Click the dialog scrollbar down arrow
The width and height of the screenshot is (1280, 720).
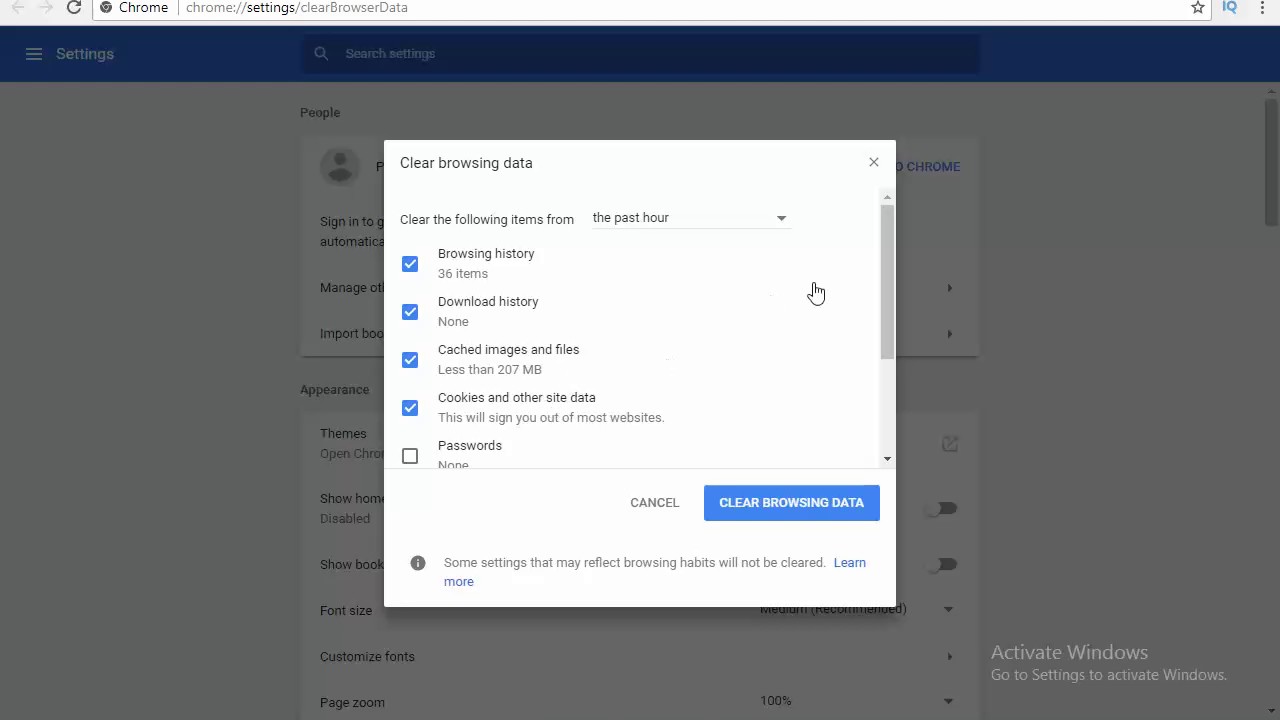[887, 459]
